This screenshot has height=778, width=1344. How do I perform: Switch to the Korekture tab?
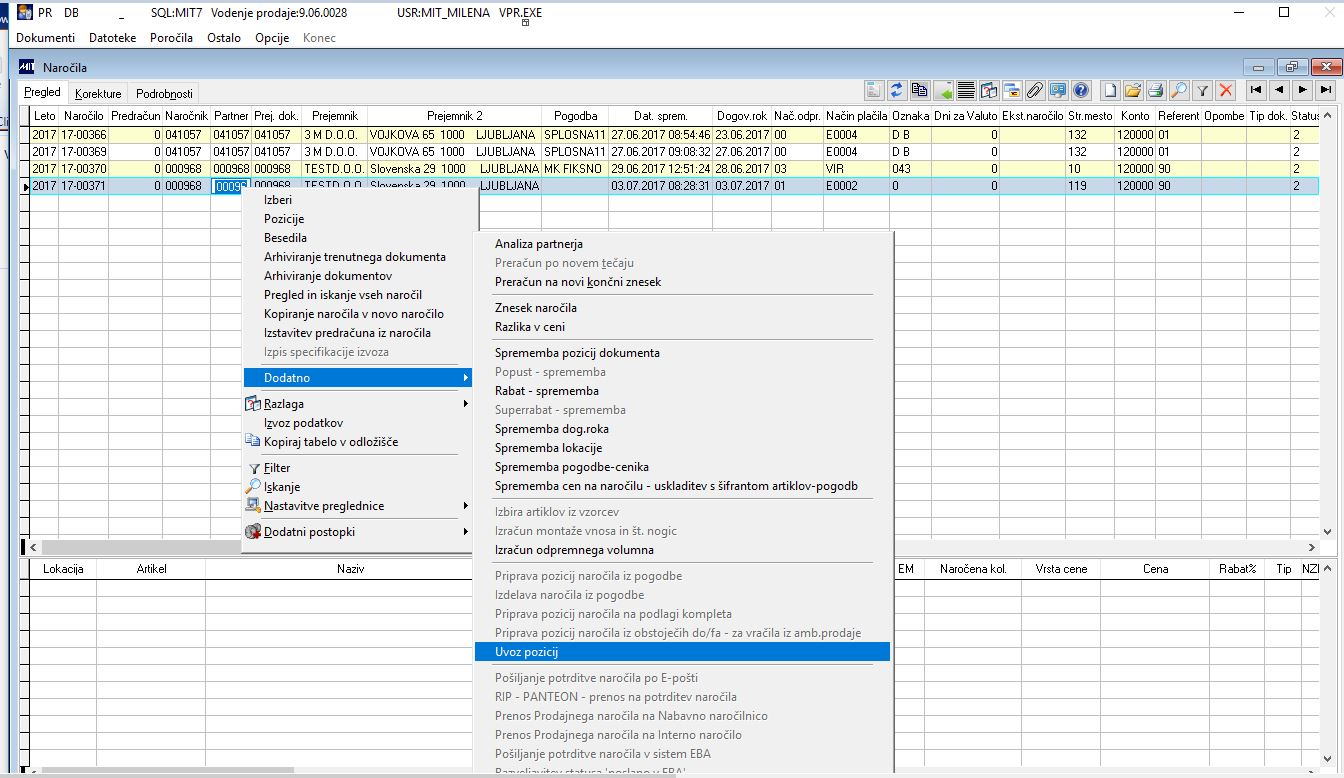click(x=98, y=93)
